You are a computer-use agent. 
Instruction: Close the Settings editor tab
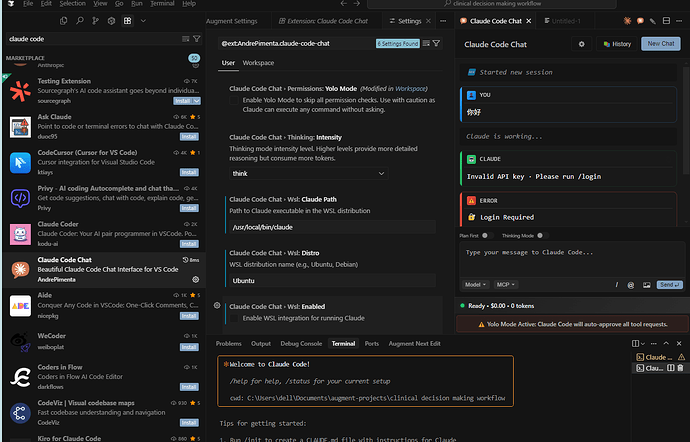coord(428,21)
